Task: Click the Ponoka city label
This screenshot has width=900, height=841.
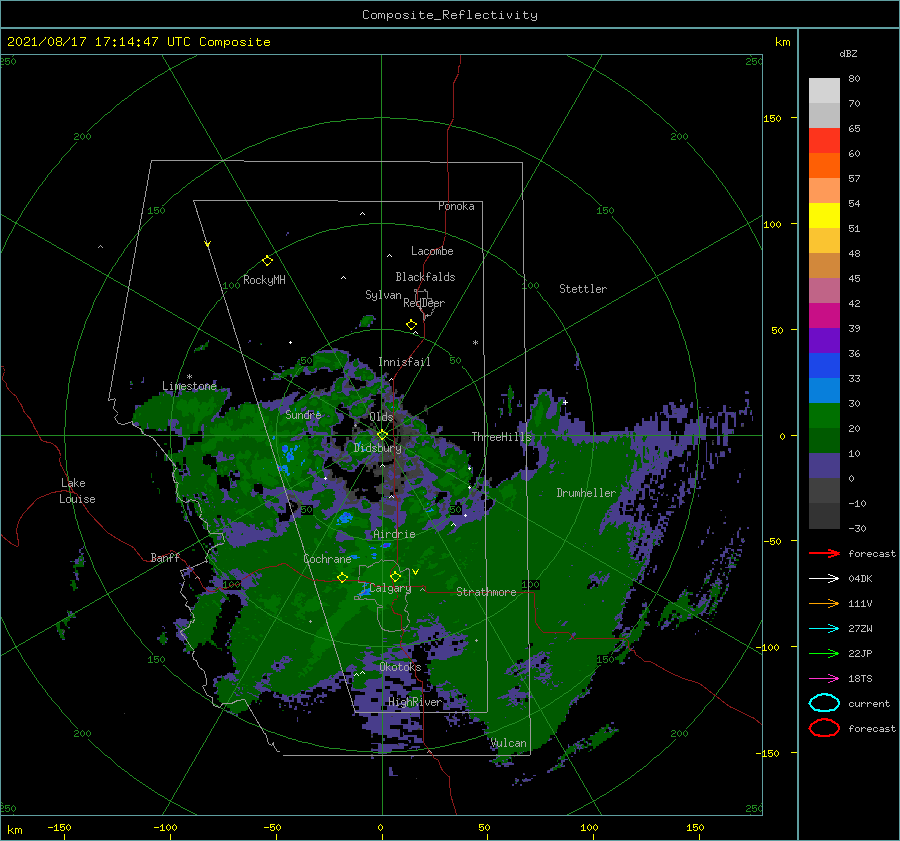Action: tap(456, 206)
